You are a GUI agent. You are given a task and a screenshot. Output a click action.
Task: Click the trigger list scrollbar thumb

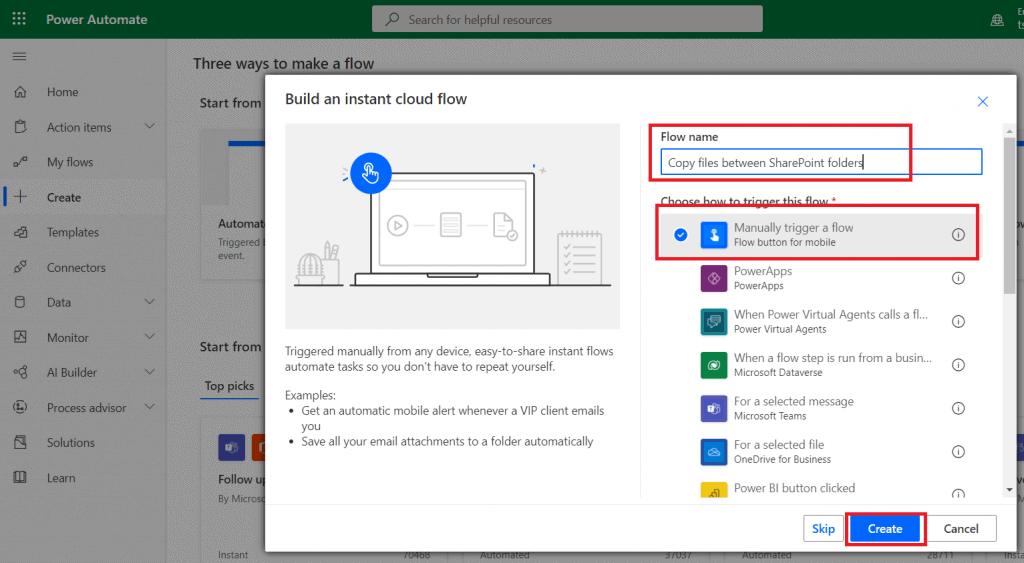click(1010, 216)
